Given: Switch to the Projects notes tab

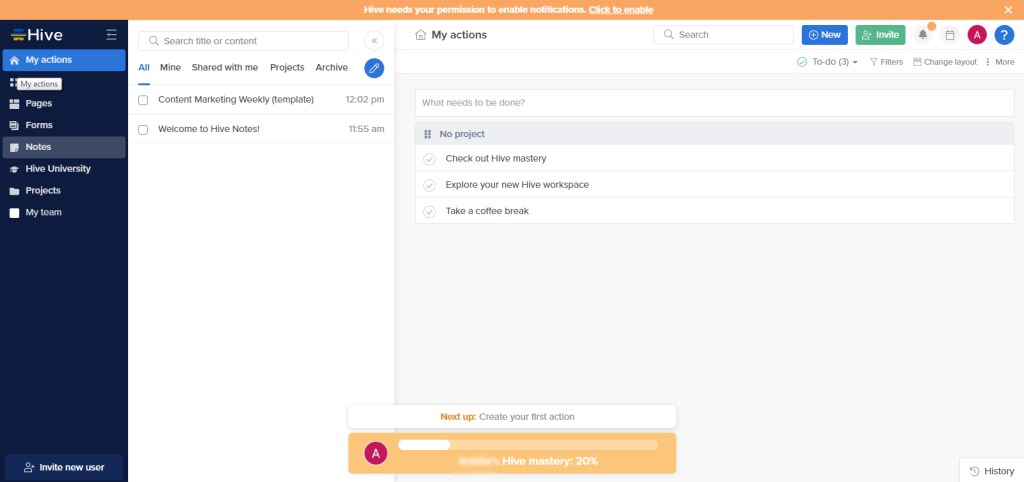Looking at the screenshot, I should [287, 67].
